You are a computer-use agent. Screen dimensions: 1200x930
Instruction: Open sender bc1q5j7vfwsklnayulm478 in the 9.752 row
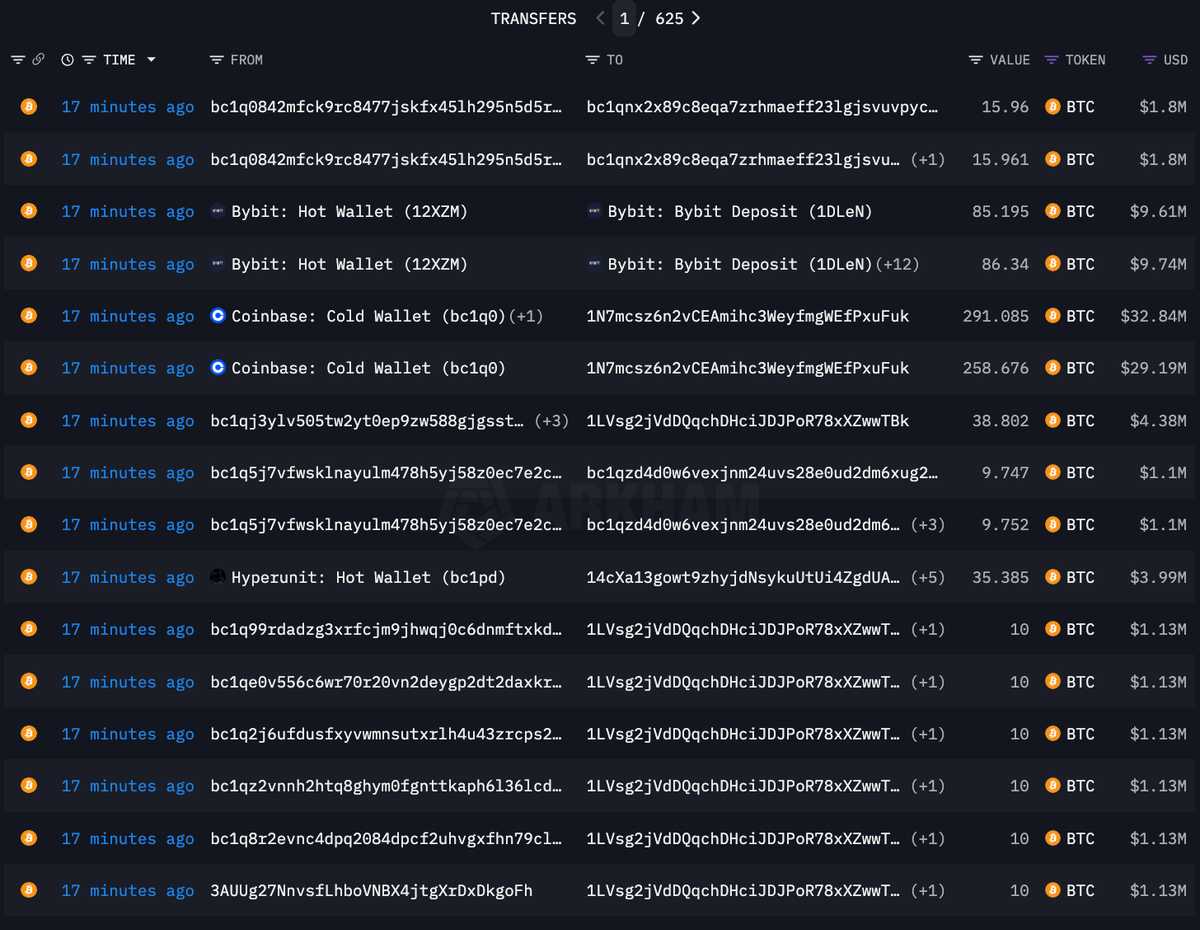click(387, 524)
